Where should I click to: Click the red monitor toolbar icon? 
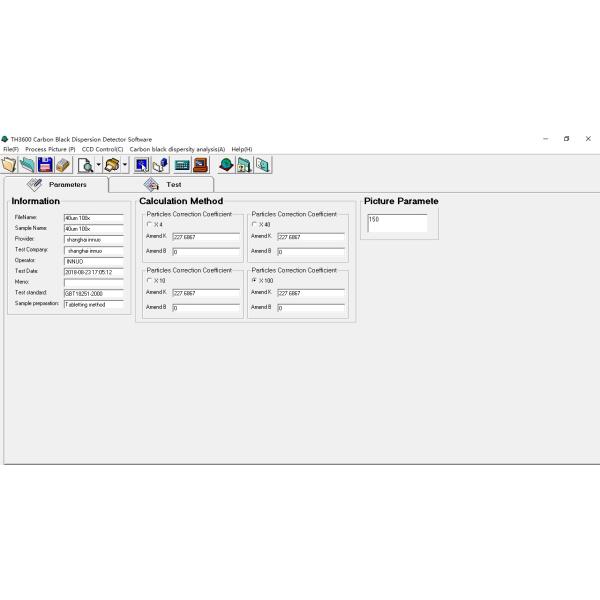(x=200, y=165)
